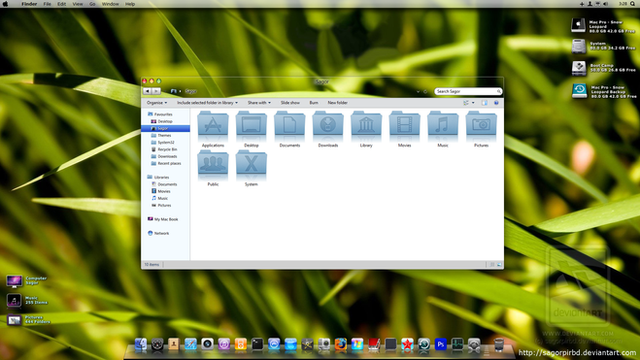Switch to large icons view in status bar
The height and width of the screenshot is (360, 640).
click(499, 264)
